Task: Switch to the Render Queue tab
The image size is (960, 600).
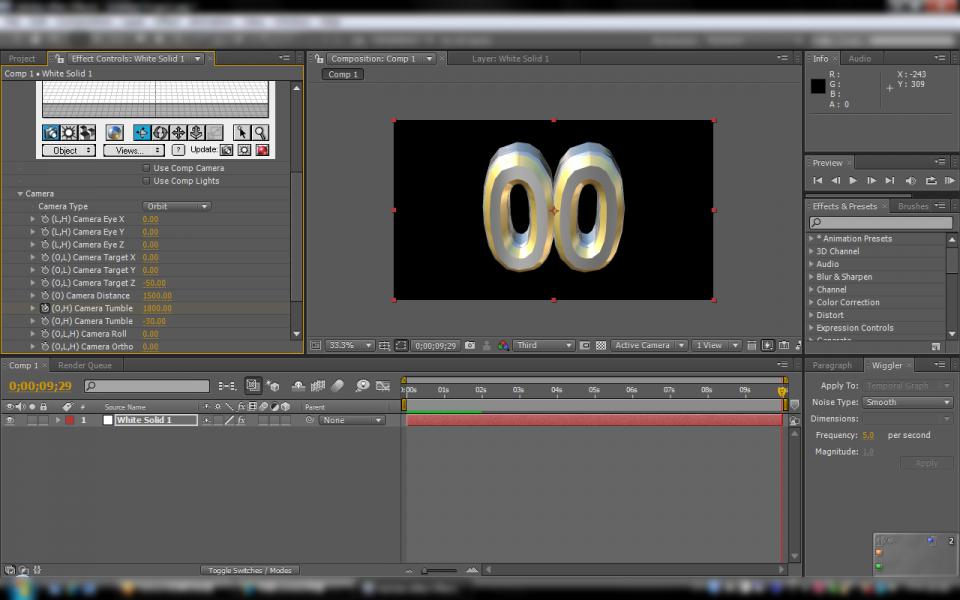Action: 85,365
